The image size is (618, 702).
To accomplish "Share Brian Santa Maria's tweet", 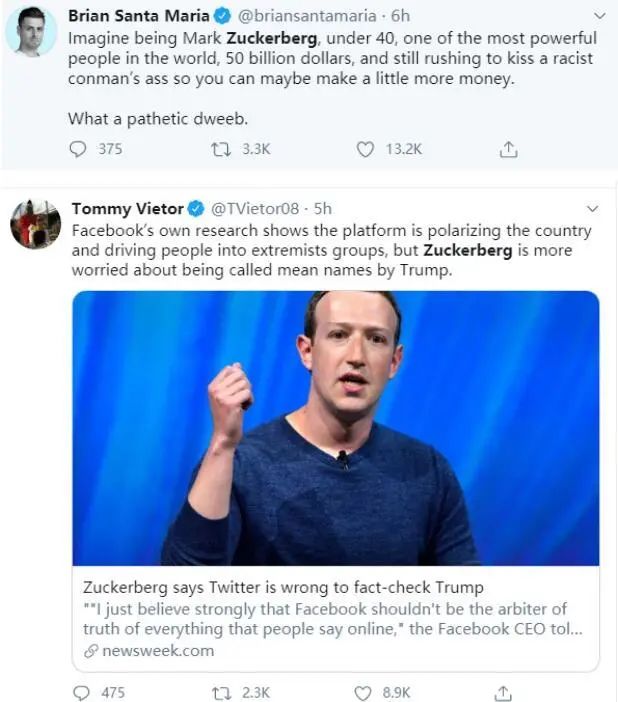I will pos(508,150).
